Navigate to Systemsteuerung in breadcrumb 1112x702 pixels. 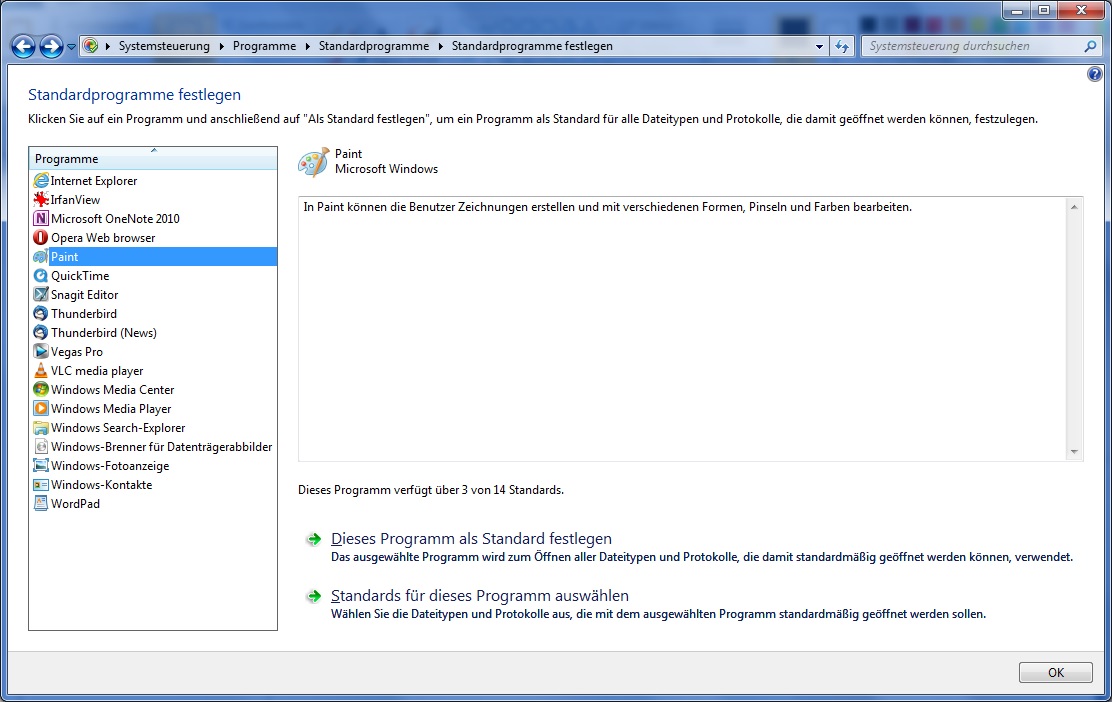pyautogui.click(x=164, y=46)
